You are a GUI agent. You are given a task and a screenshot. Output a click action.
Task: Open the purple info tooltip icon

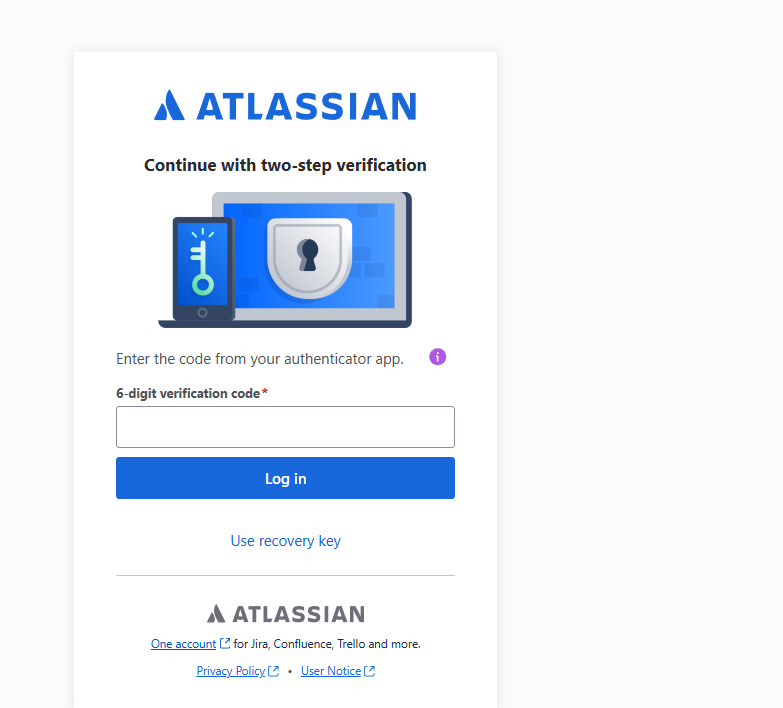[x=437, y=357]
